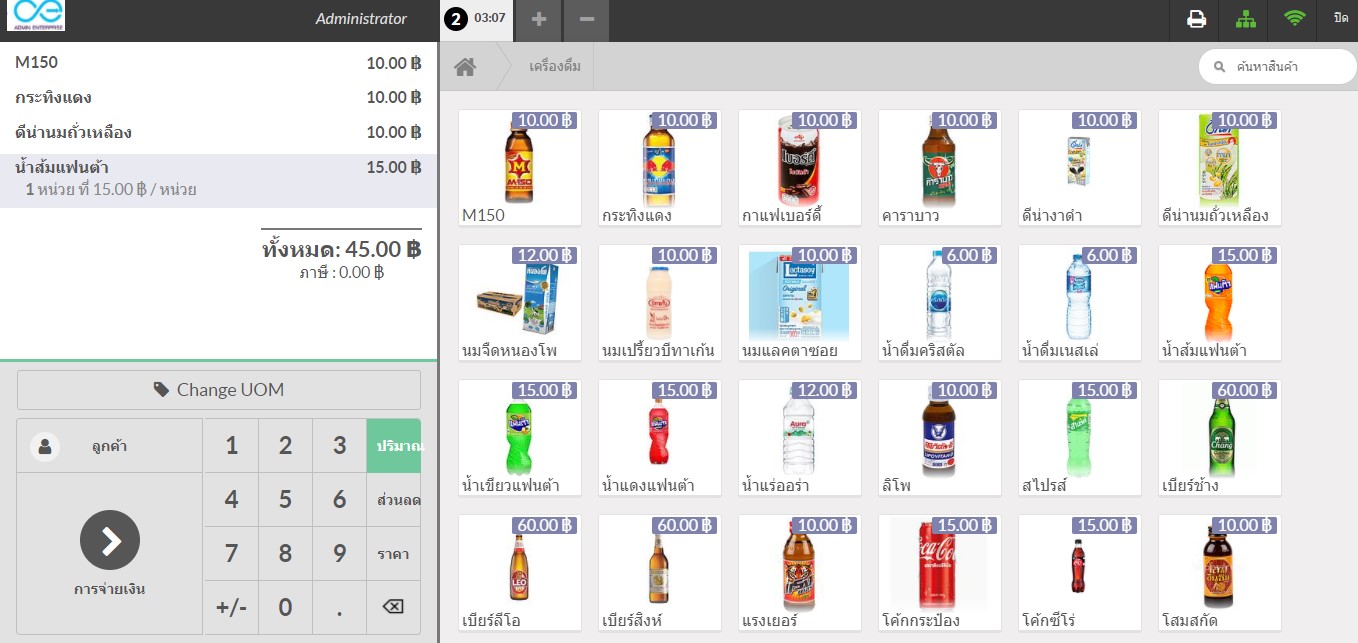Click the Change UOM button
This screenshot has width=1358, height=643.
[x=218, y=389]
